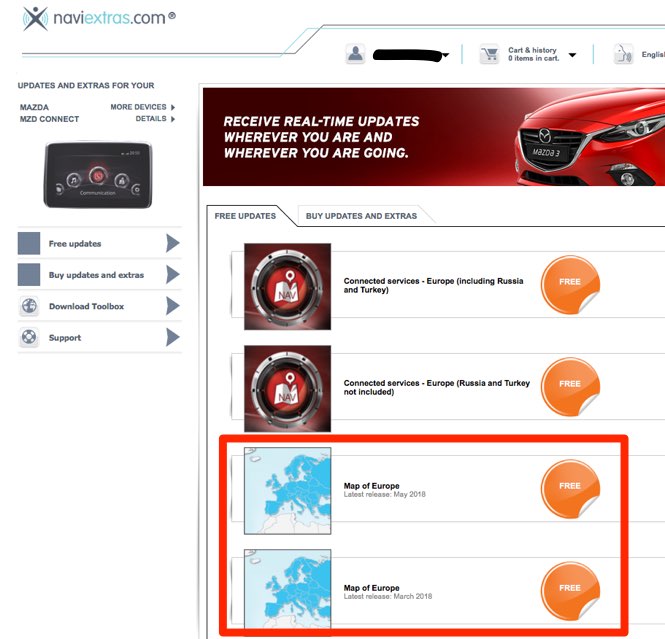Screen dimensions: 665x639
Task: Click the English language label
Action: tap(653, 55)
